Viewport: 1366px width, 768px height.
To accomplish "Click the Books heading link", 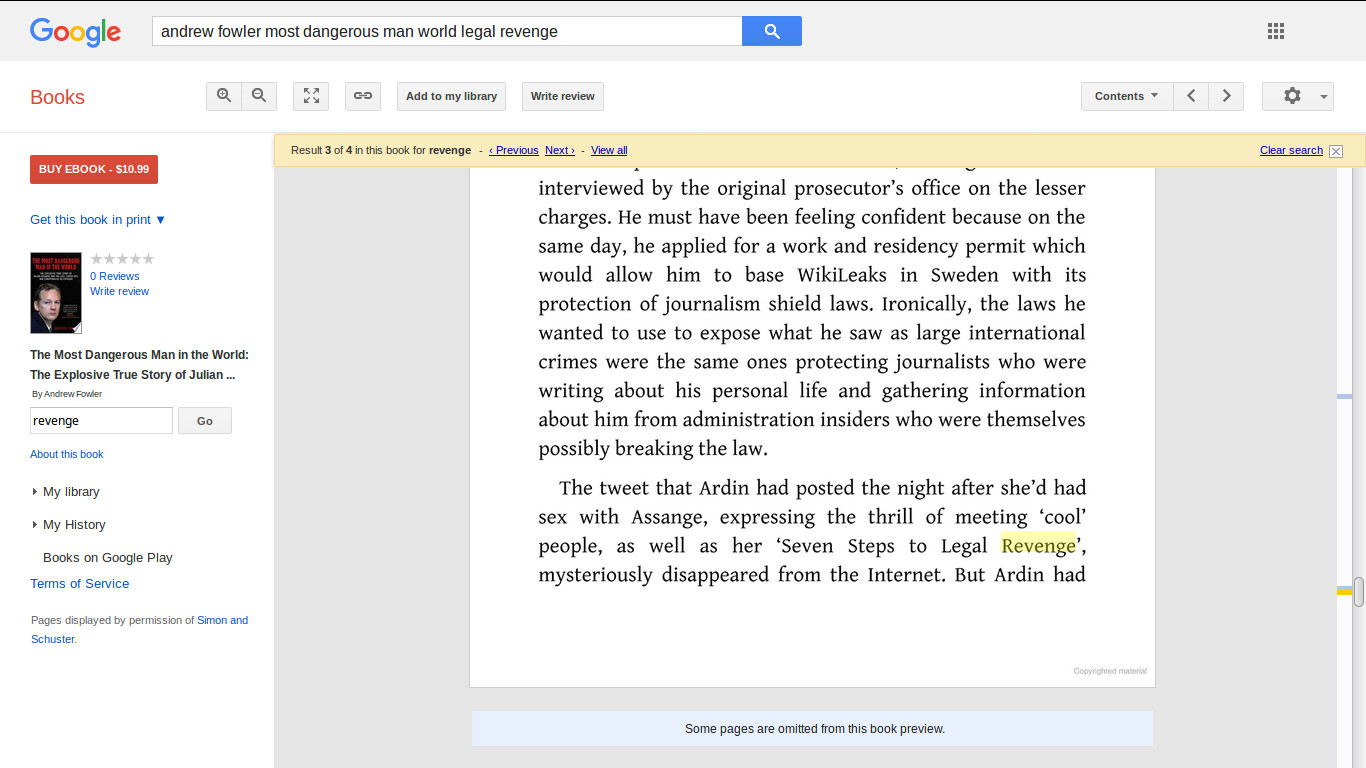I will click(57, 97).
